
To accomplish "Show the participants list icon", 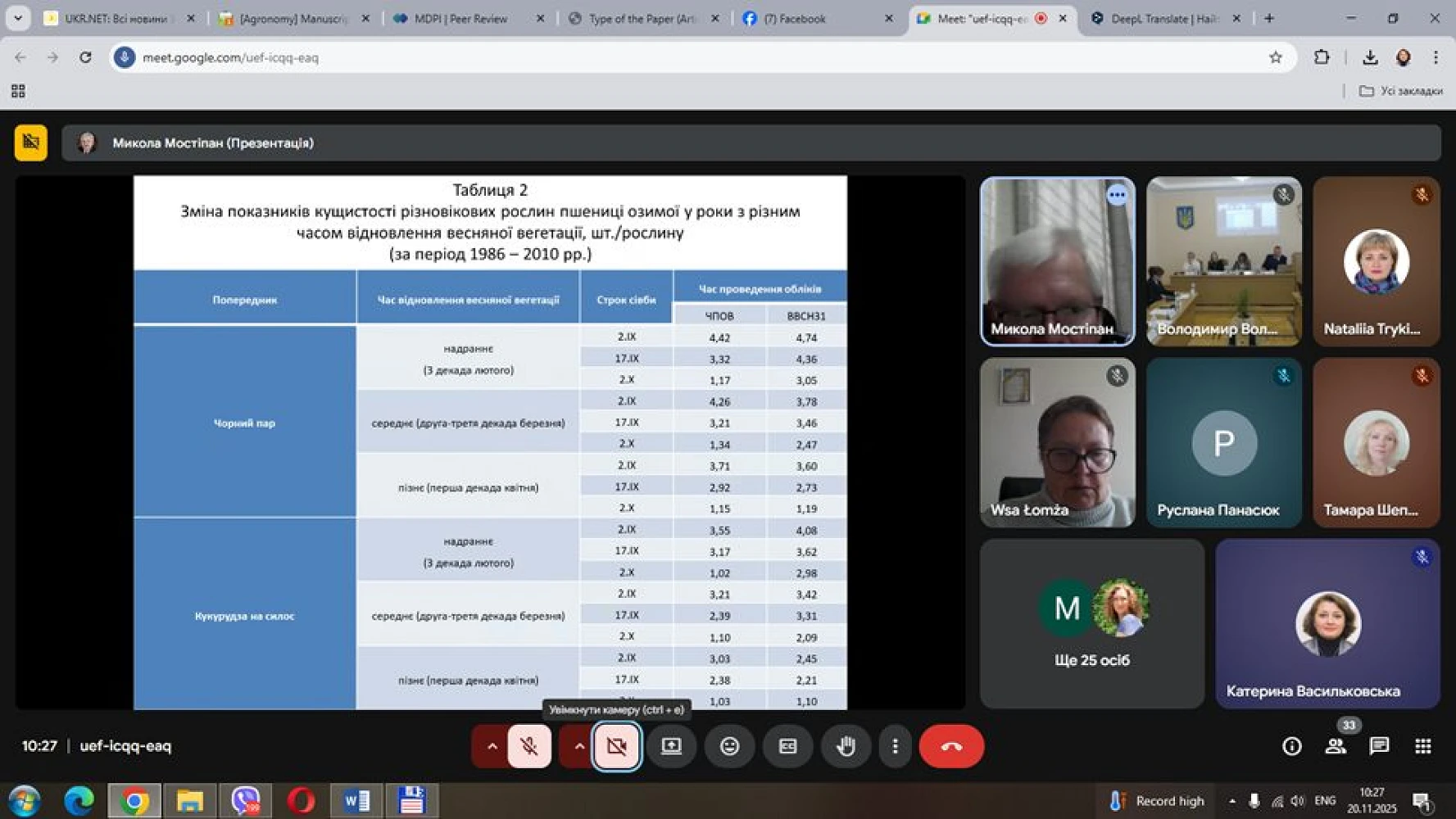I will [1336, 746].
